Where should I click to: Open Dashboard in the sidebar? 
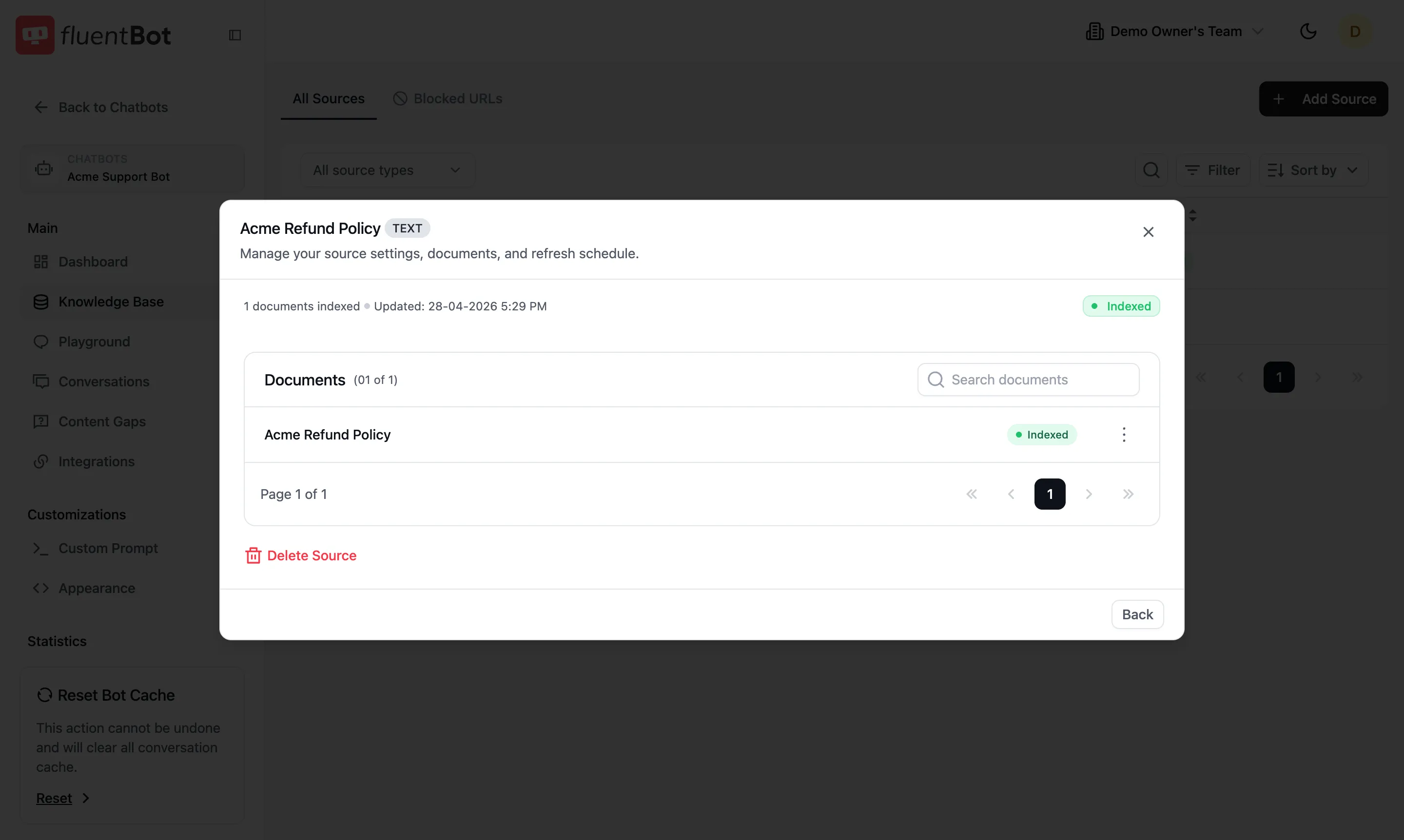pyautogui.click(x=80, y=262)
